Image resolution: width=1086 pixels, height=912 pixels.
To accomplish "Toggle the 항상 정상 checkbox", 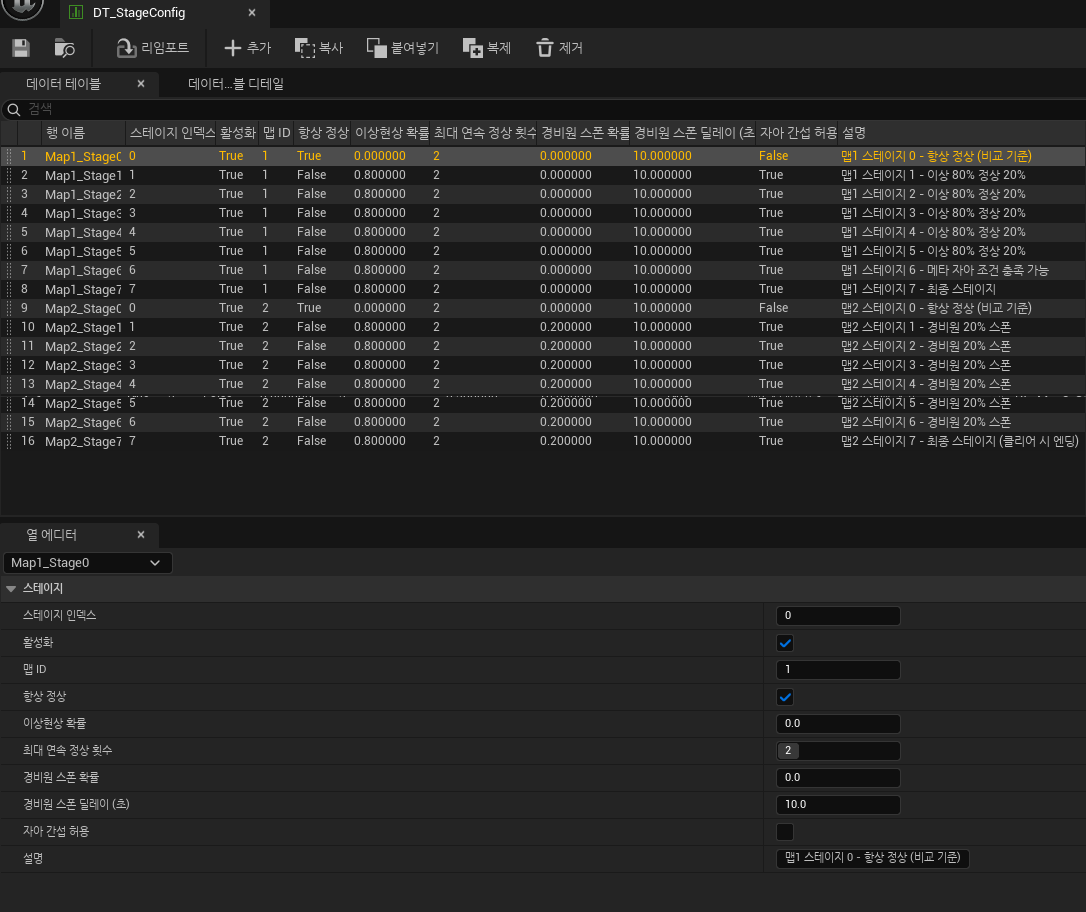I will pos(785,697).
